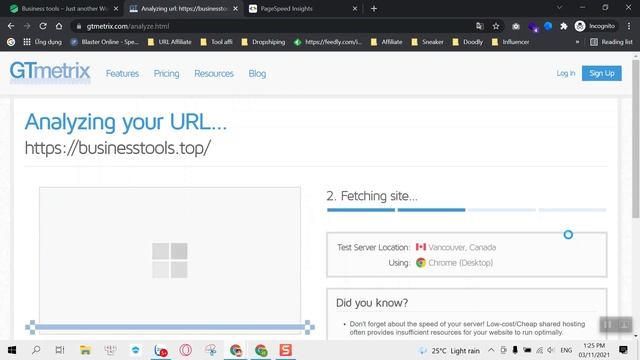
Task: Open the red Opera icon on taskbar
Action: (x=185, y=350)
